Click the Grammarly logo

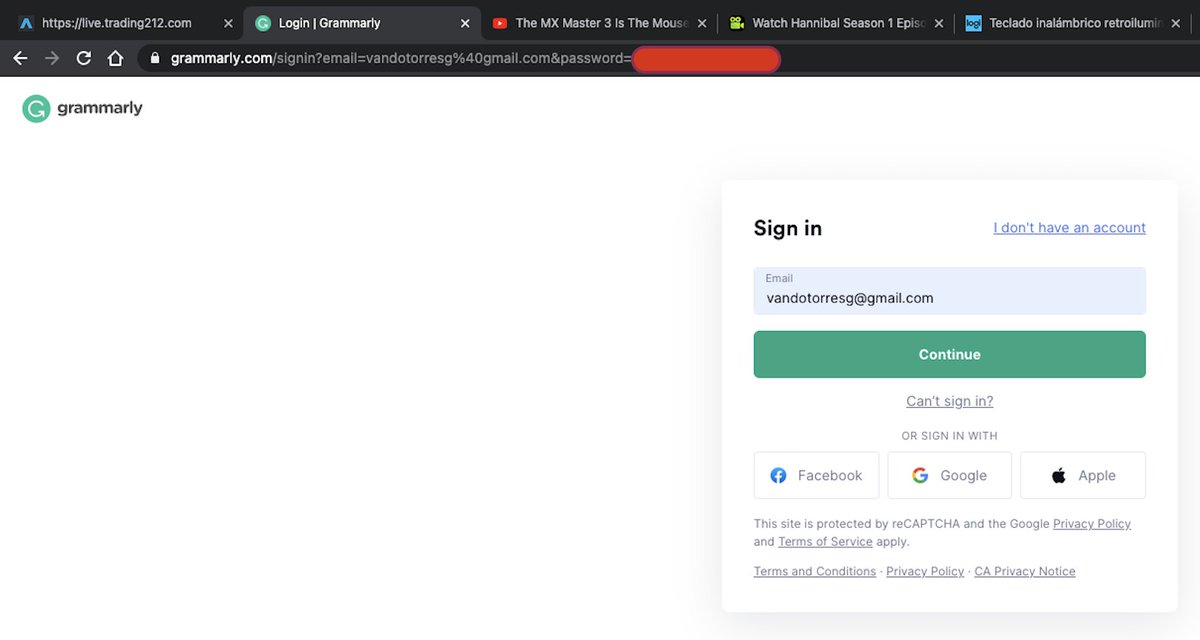[80, 107]
